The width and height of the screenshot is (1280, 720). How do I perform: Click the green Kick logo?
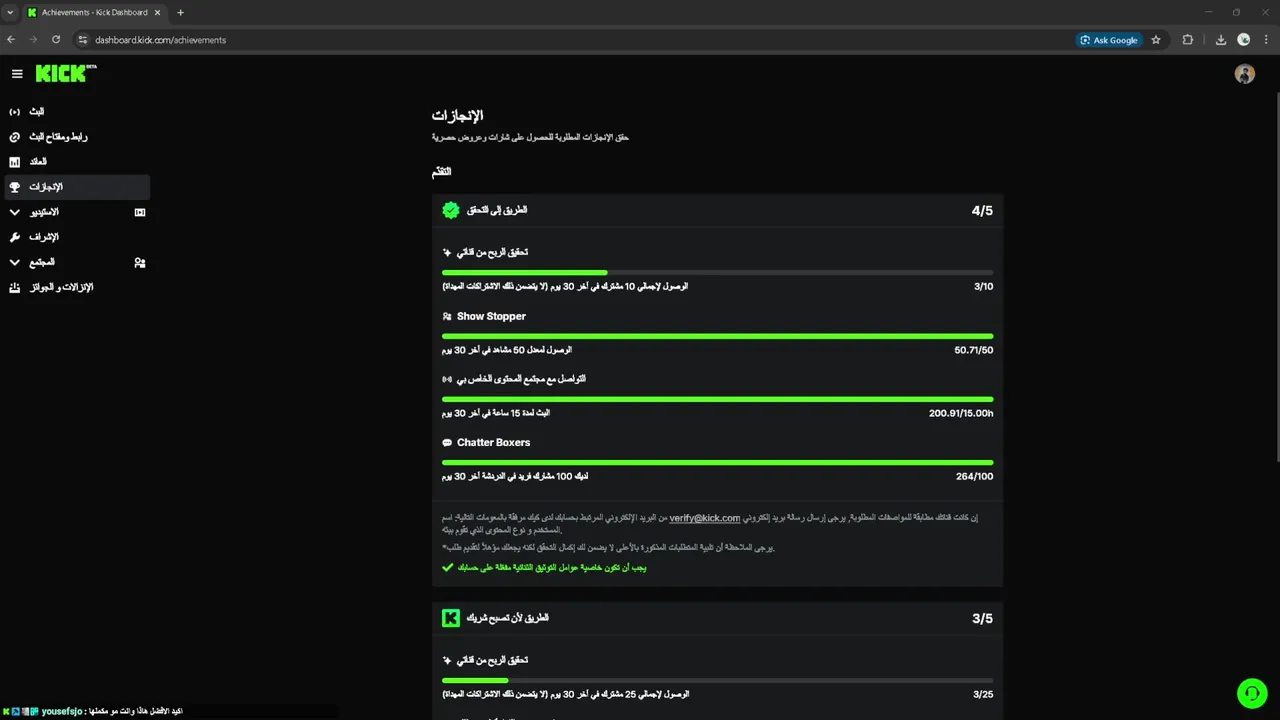tap(62, 73)
